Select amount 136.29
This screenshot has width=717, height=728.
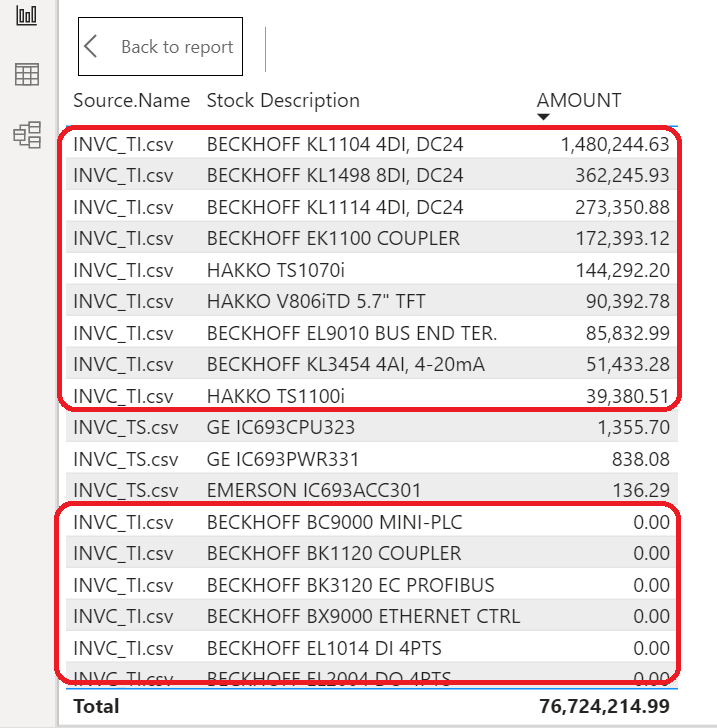click(x=641, y=490)
